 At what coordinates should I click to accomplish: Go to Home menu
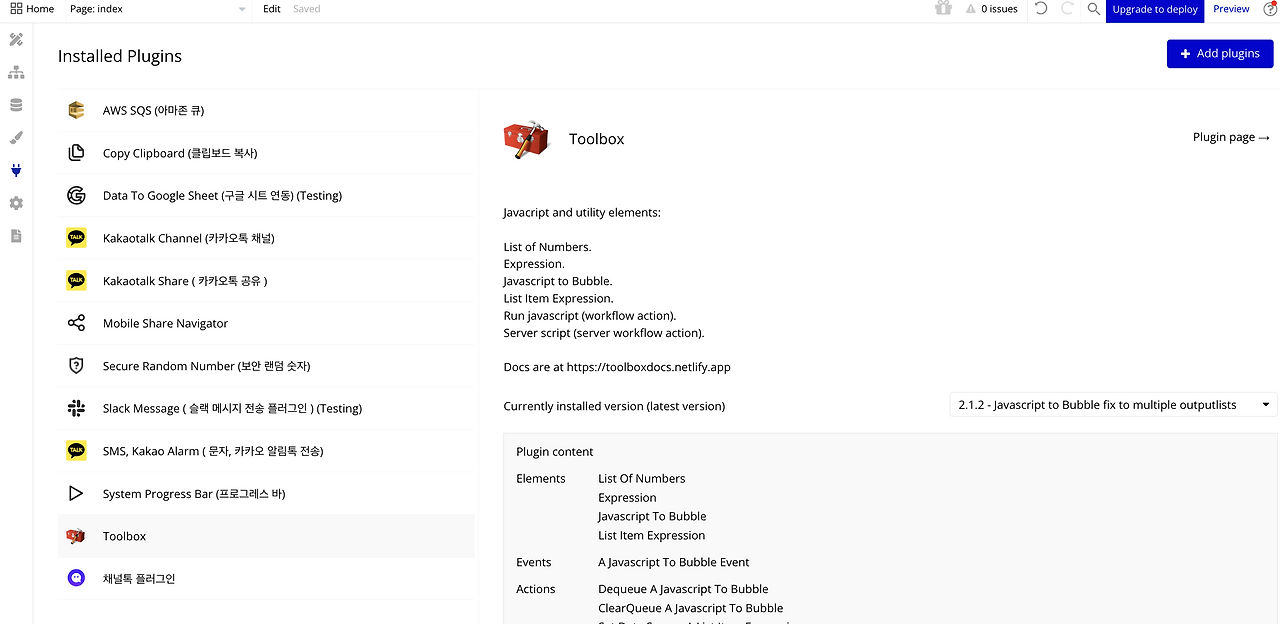point(32,9)
